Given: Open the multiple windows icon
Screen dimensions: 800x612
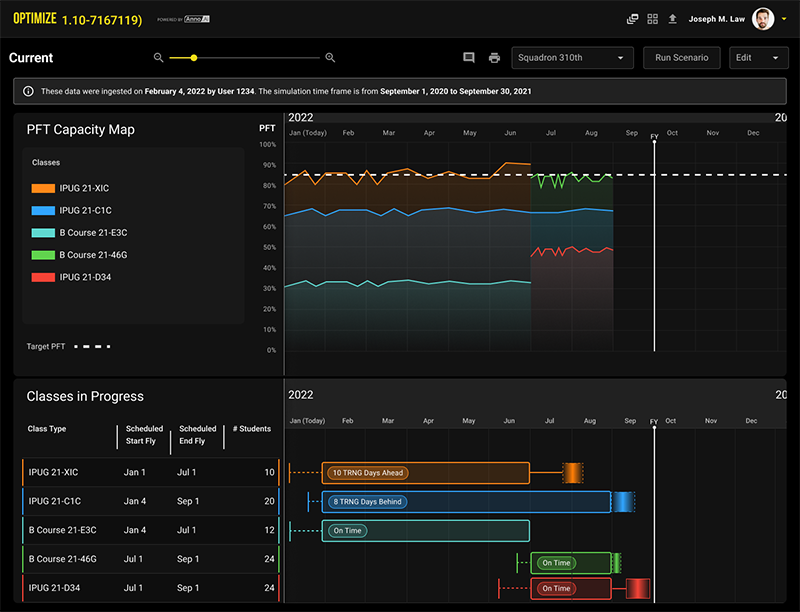Looking at the screenshot, I should [x=632, y=19].
